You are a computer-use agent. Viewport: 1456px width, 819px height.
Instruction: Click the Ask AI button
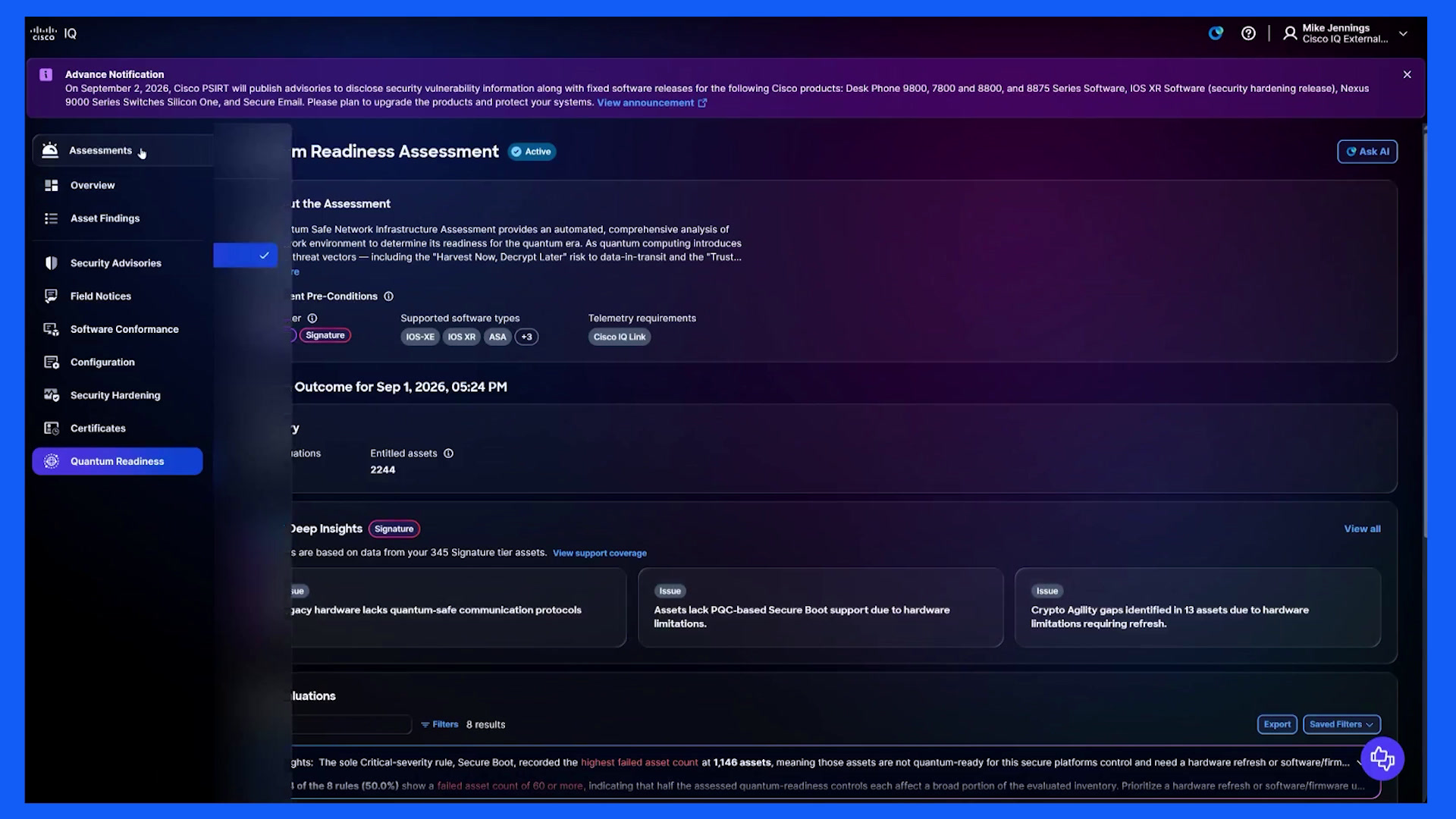[1367, 152]
